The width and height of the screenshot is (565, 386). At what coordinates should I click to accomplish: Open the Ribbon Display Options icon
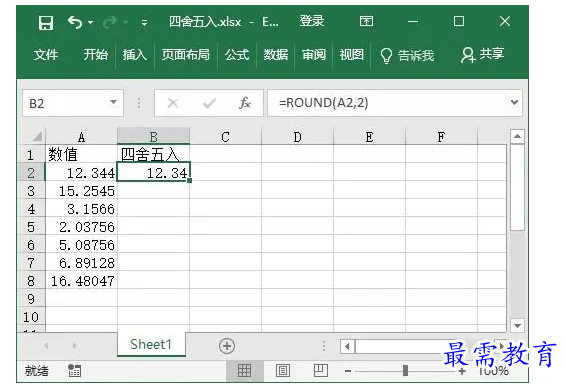[366, 22]
